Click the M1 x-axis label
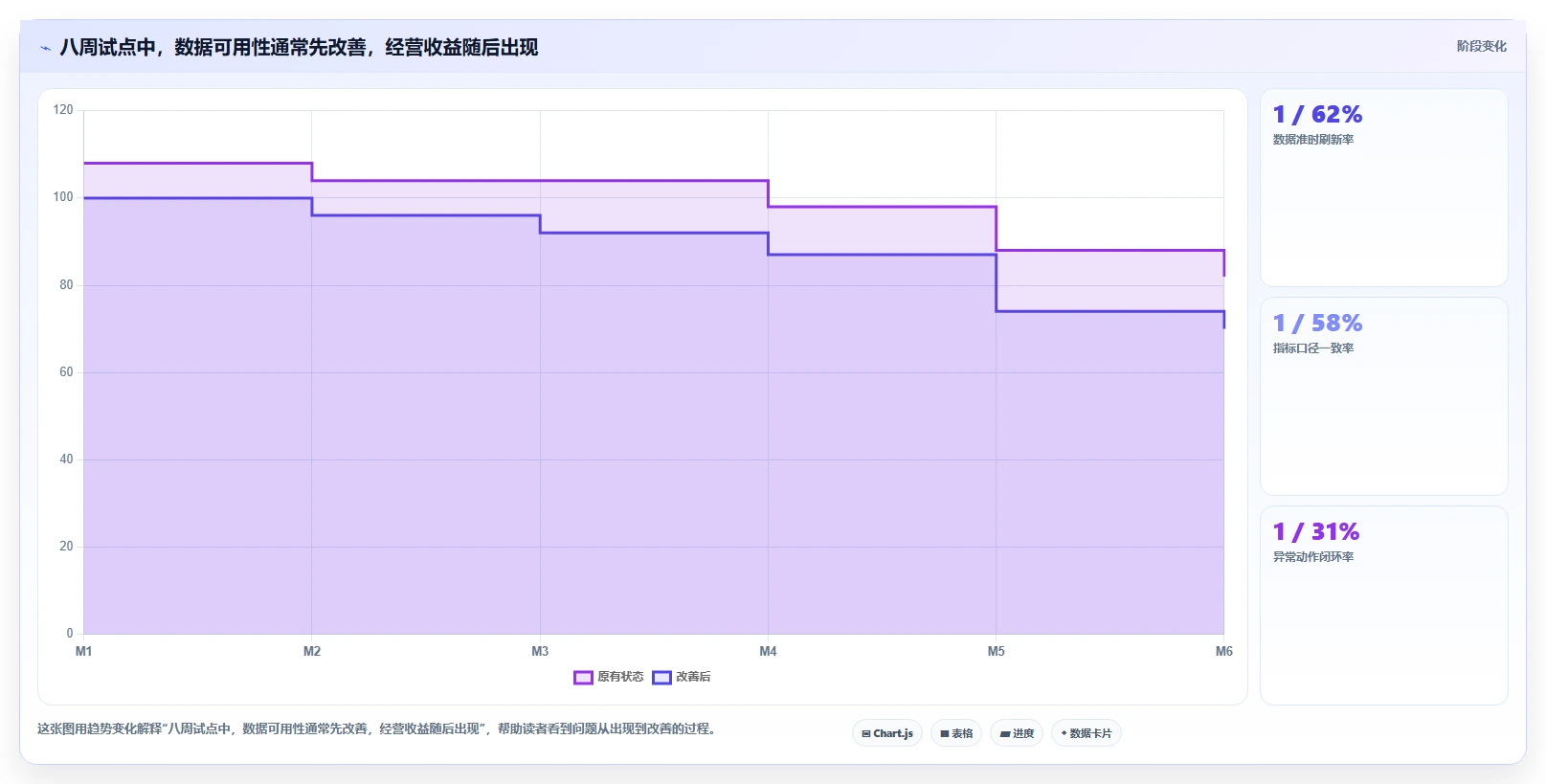The image size is (1546, 784). tap(84, 651)
